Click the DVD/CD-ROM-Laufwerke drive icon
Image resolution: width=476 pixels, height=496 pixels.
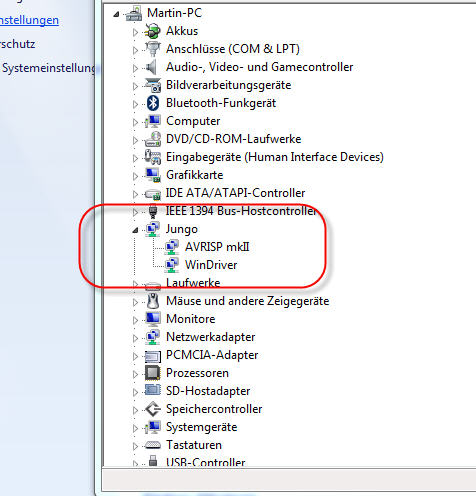tap(153, 139)
